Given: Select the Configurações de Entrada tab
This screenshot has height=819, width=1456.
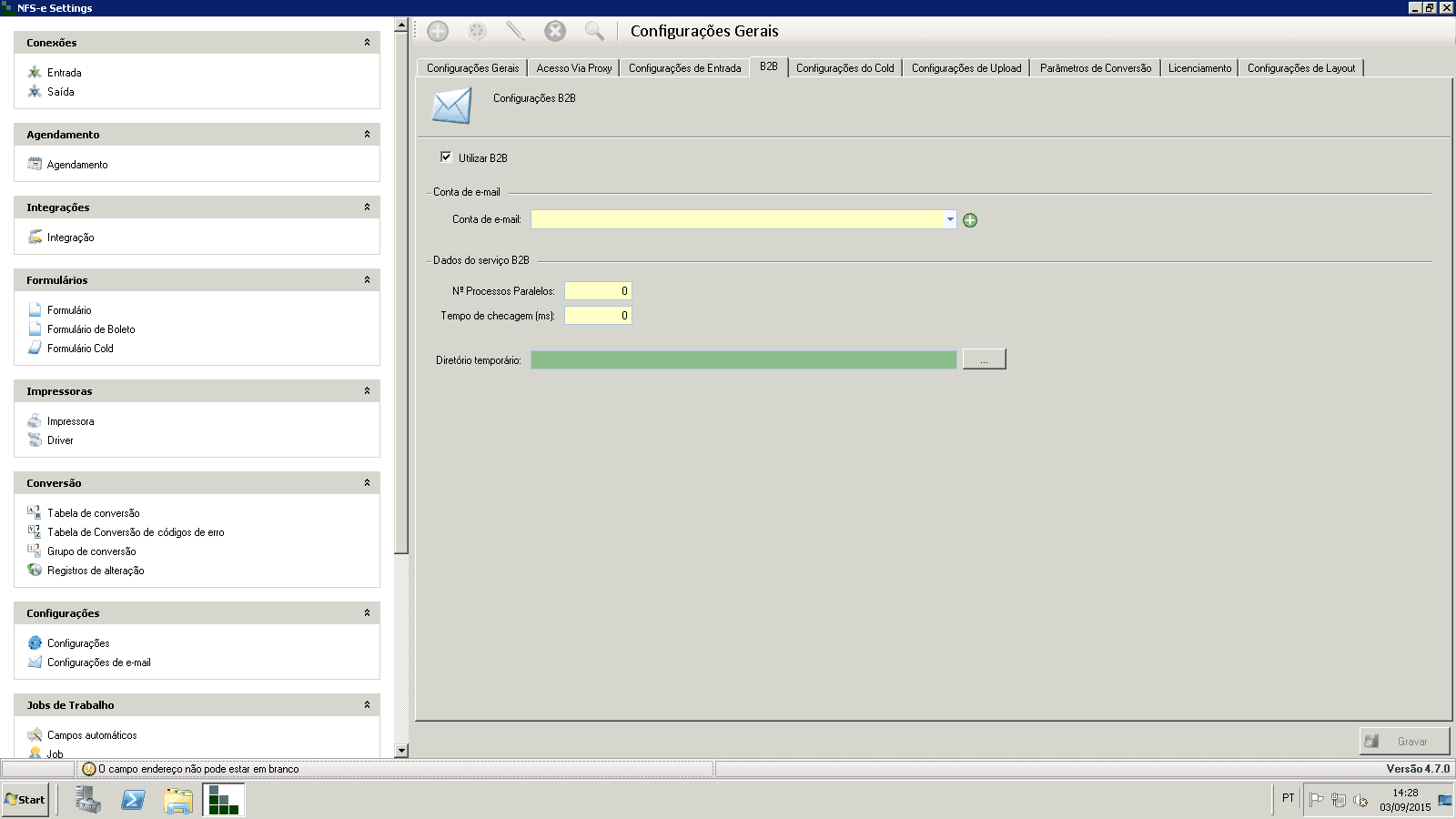Looking at the screenshot, I should pyautogui.click(x=684, y=68).
